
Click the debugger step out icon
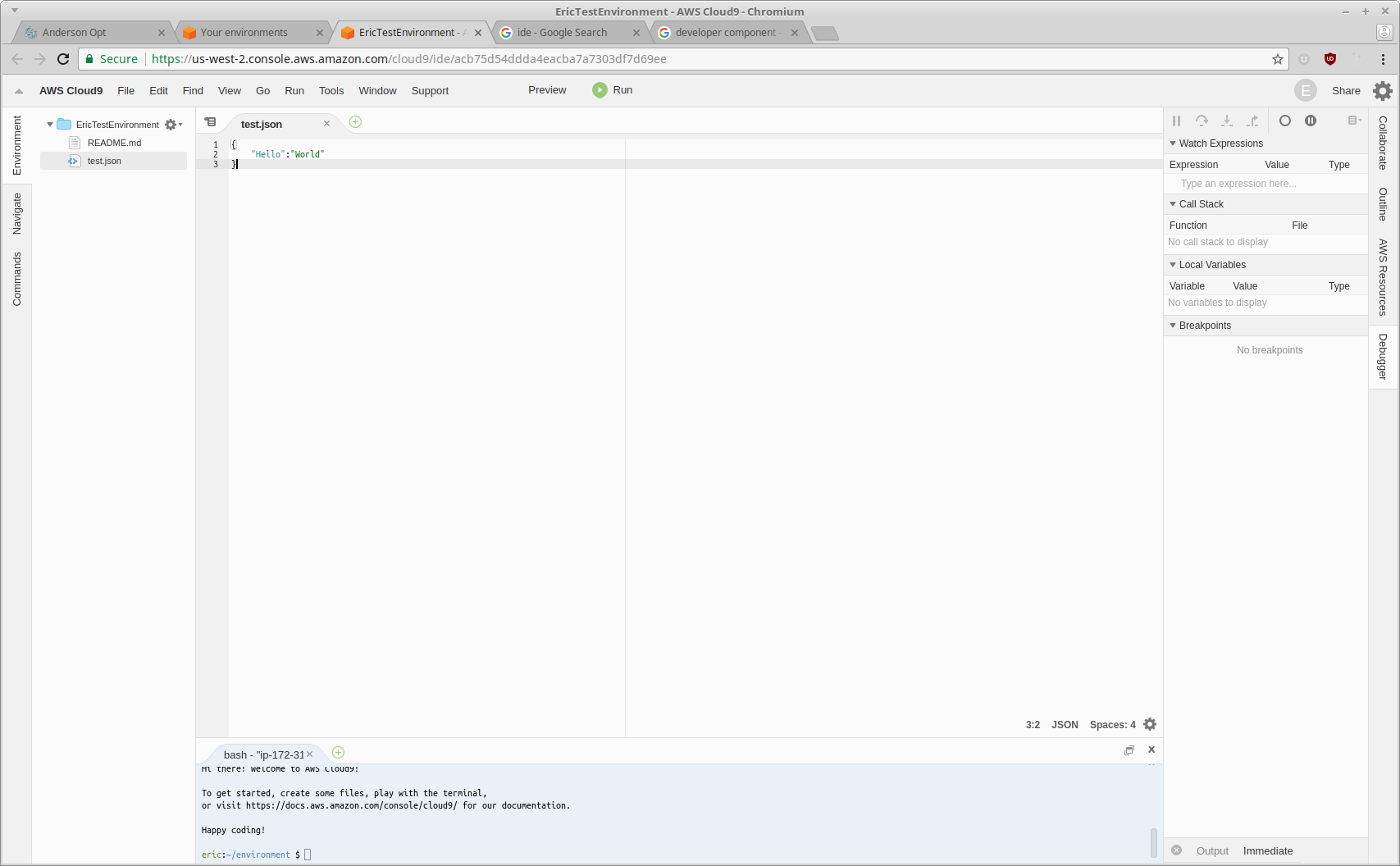click(x=1252, y=121)
